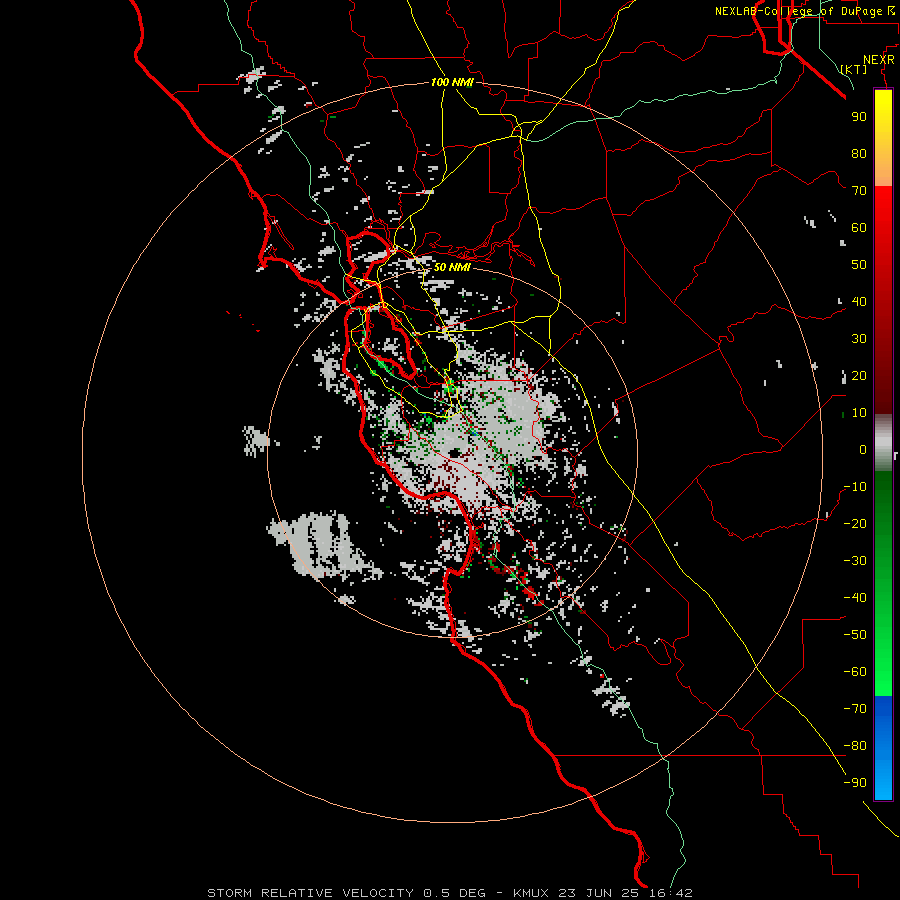Click the large gray echo patch offshore southwest
Image resolution: width=900 pixels, height=900 pixels.
click(321, 545)
